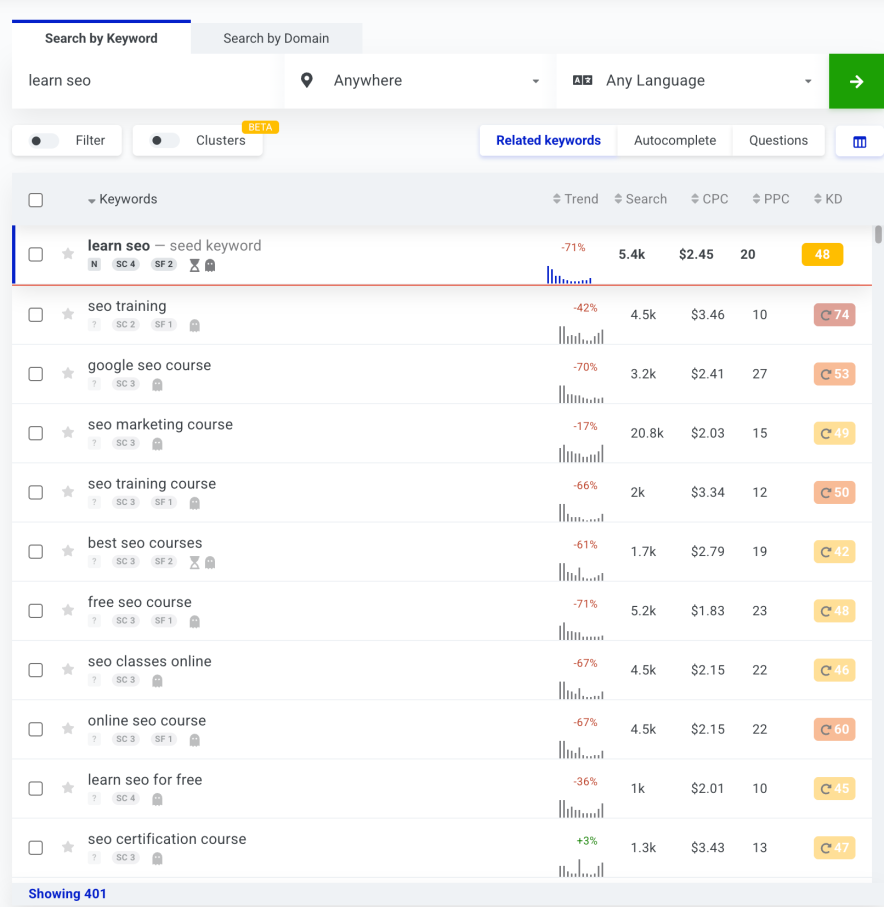
Task: Click the hourglass icon under learn seo
Action: point(194,264)
